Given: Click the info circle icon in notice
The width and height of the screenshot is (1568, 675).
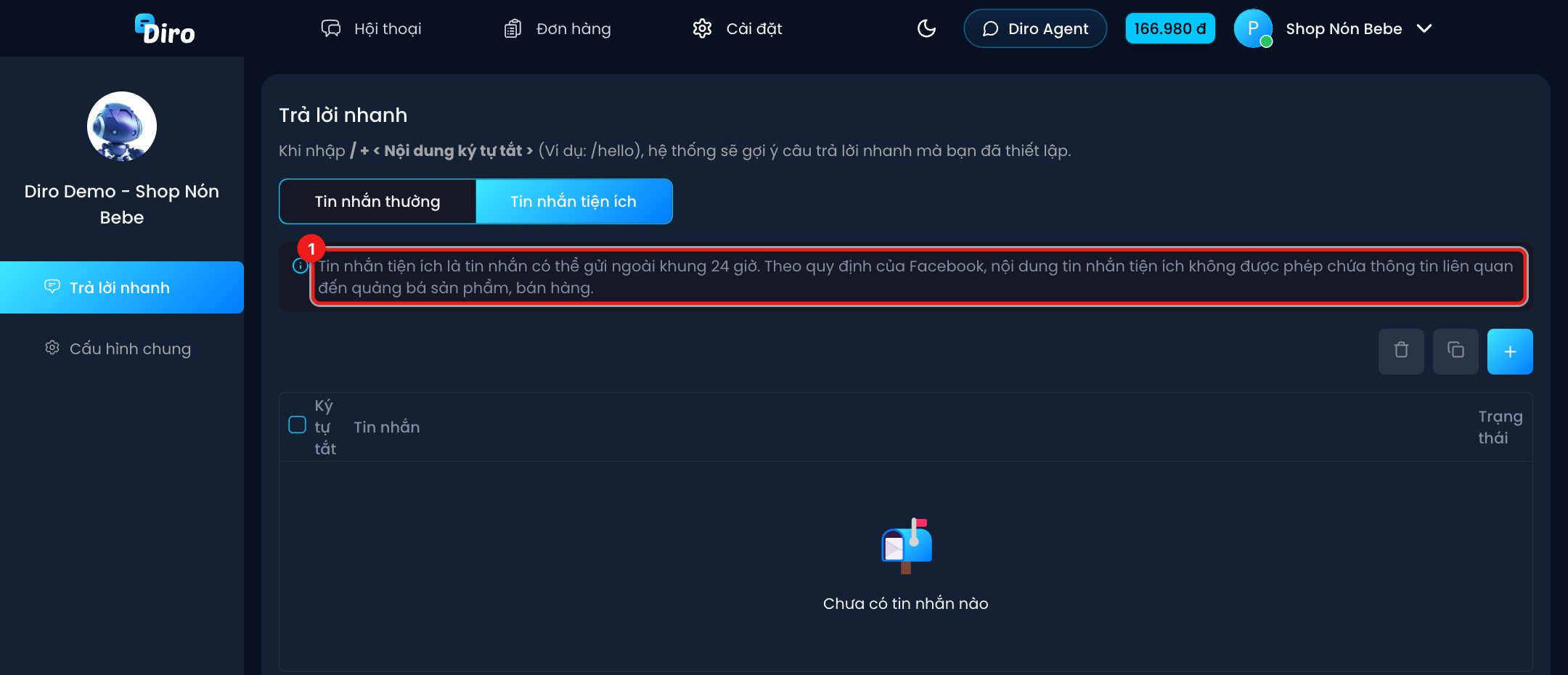Looking at the screenshot, I should tap(300, 266).
